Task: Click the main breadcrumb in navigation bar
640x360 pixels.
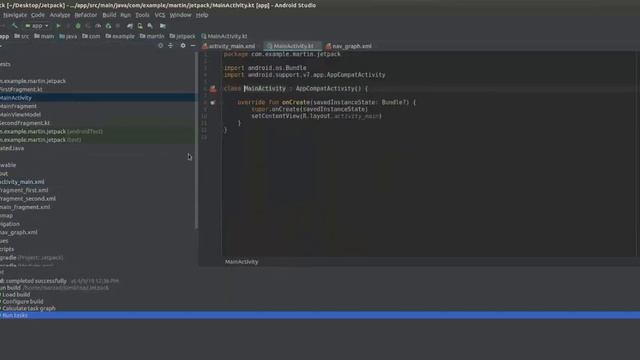Action: (44, 36)
